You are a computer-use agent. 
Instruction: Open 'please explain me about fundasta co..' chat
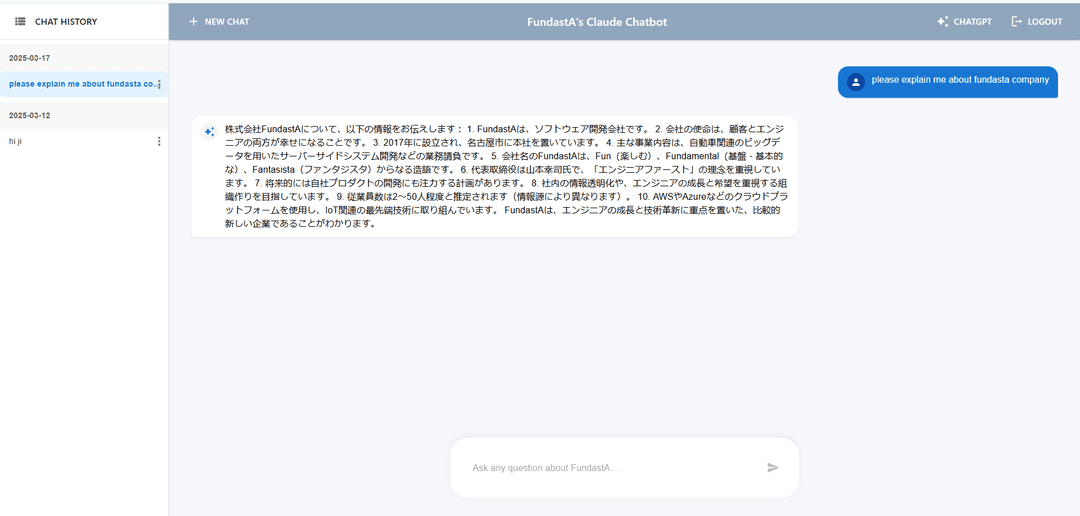tap(84, 84)
